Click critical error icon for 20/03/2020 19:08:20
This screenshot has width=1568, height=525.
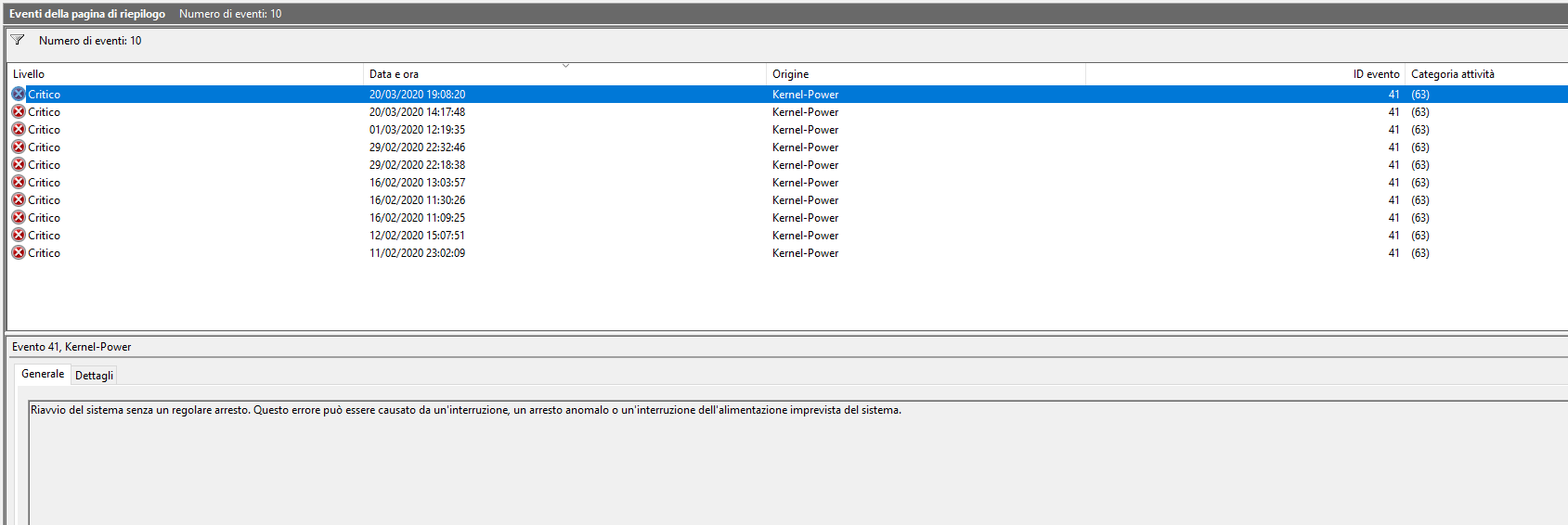pos(19,94)
